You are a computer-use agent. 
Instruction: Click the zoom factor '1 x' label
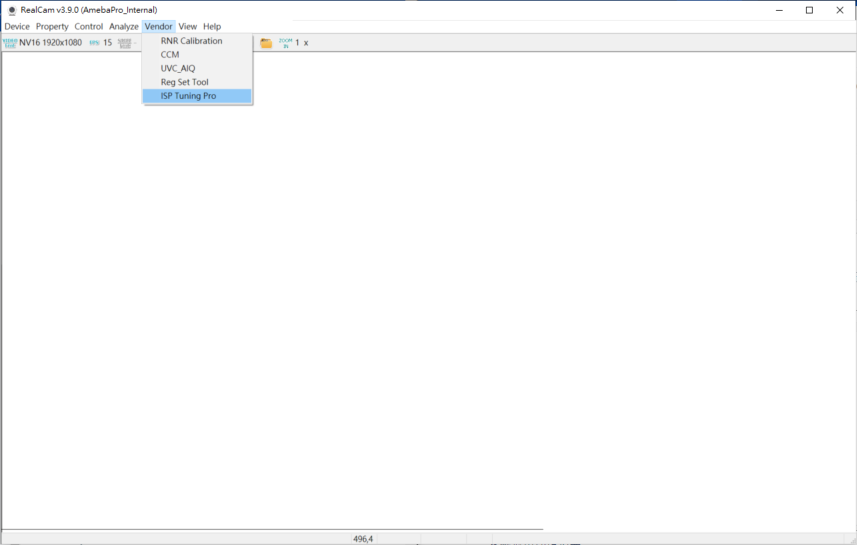[x=301, y=43]
